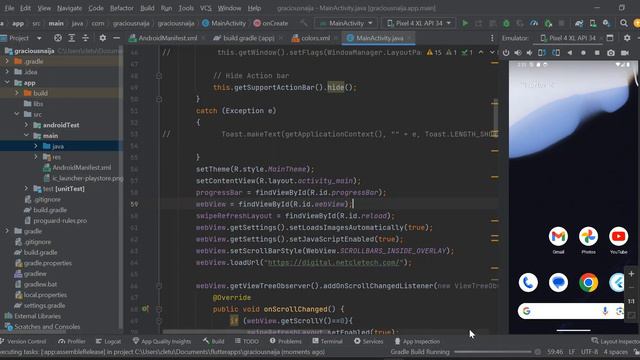Expand the .idea folder
Image resolution: width=640 pixels, height=360 pixels.
(x=7, y=72)
